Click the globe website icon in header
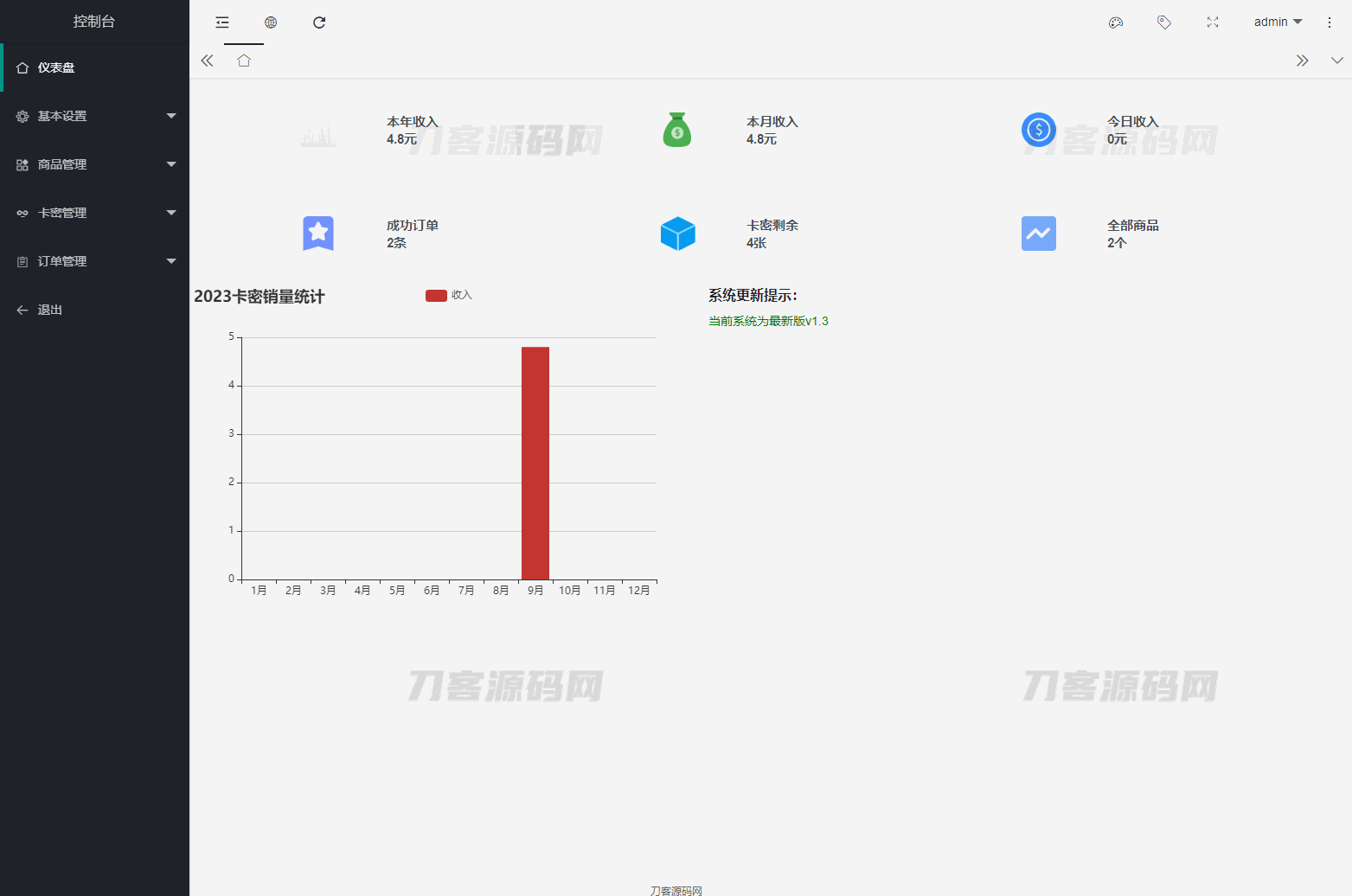 [x=271, y=22]
